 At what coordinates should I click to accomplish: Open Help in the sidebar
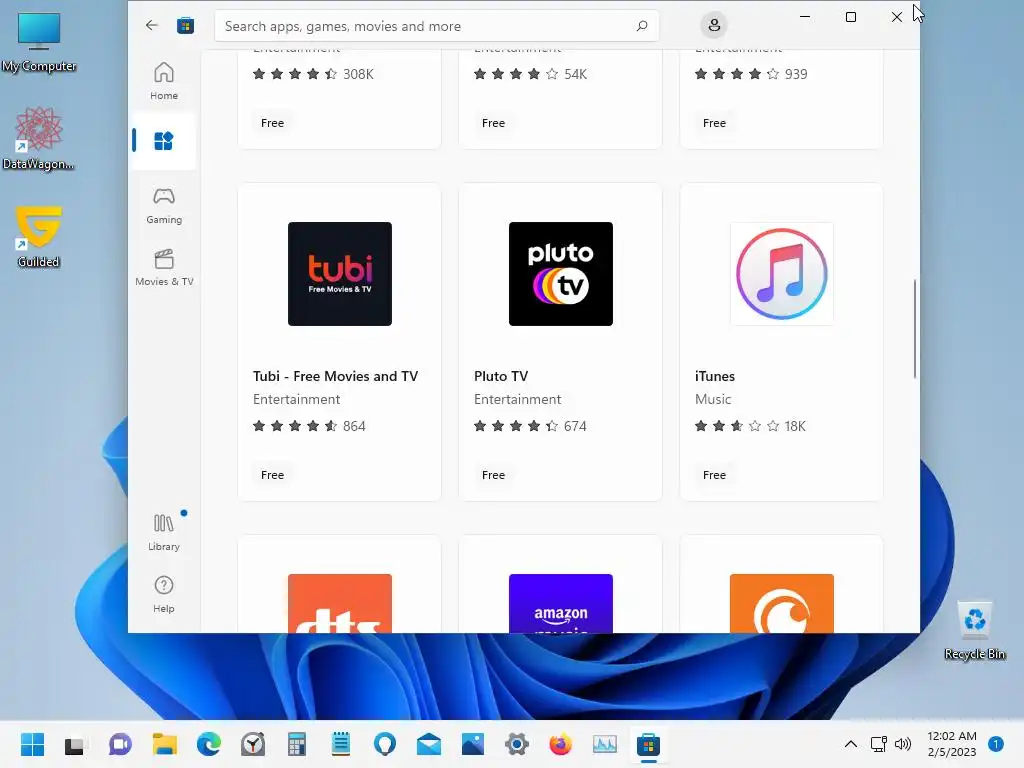pos(163,594)
